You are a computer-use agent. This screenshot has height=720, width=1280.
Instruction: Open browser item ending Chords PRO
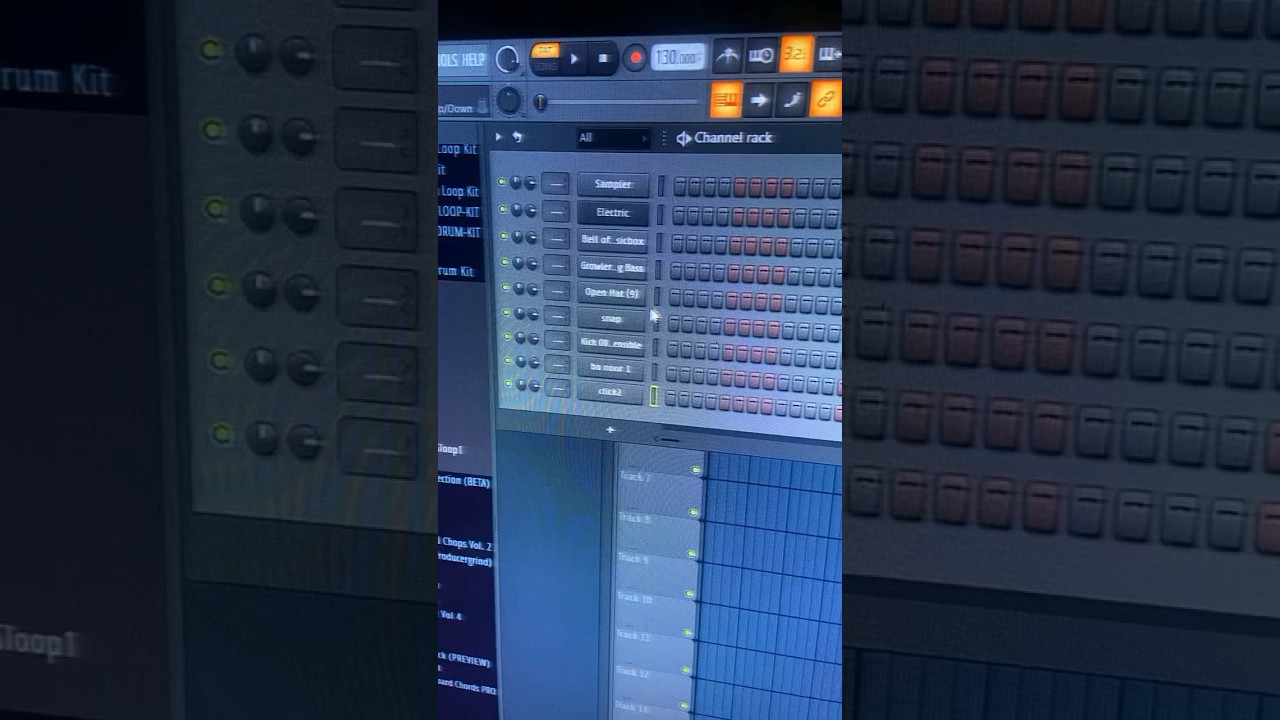point(466,689)
